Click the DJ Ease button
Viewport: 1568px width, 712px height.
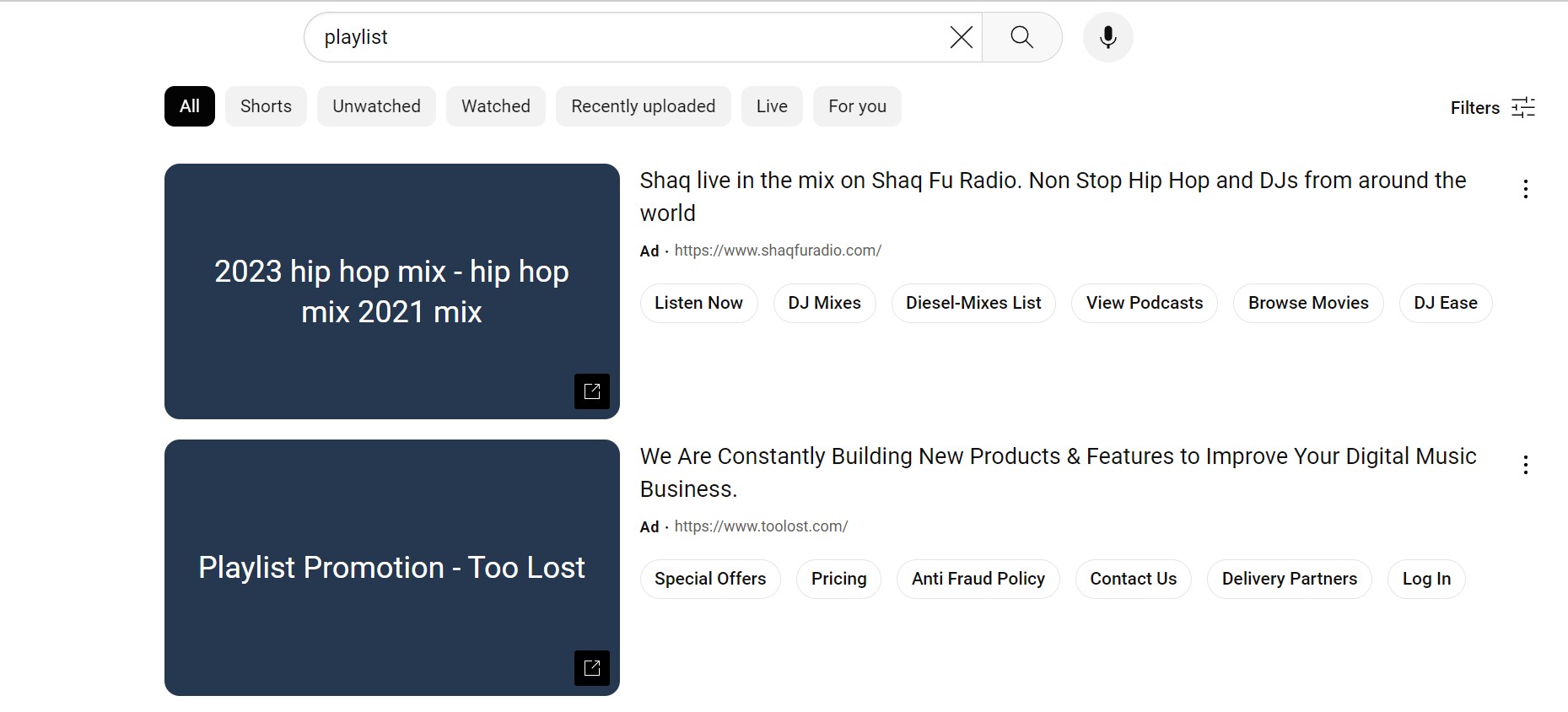coord(1446,303)
